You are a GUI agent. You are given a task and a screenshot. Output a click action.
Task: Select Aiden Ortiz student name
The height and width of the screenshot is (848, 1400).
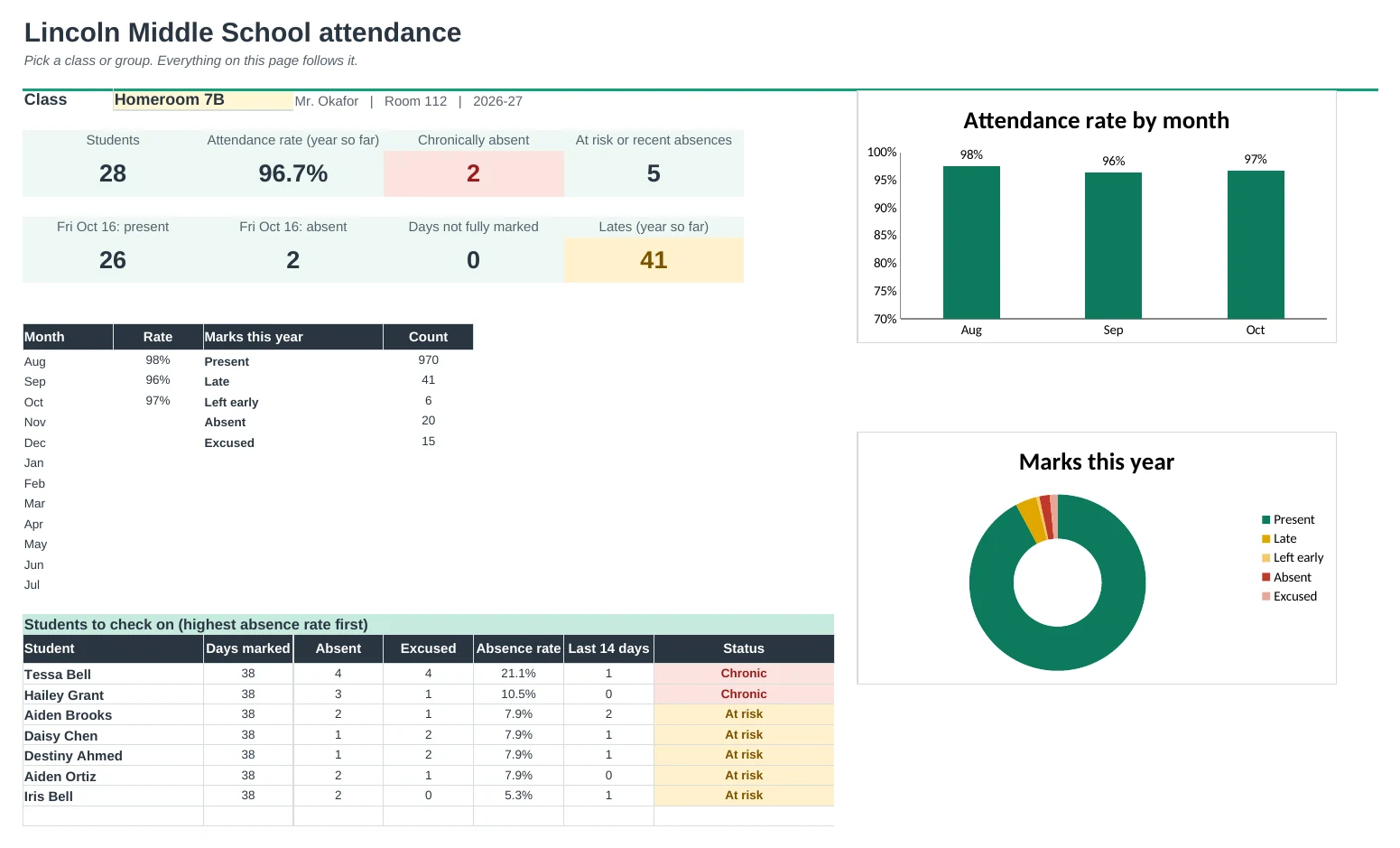60,777
